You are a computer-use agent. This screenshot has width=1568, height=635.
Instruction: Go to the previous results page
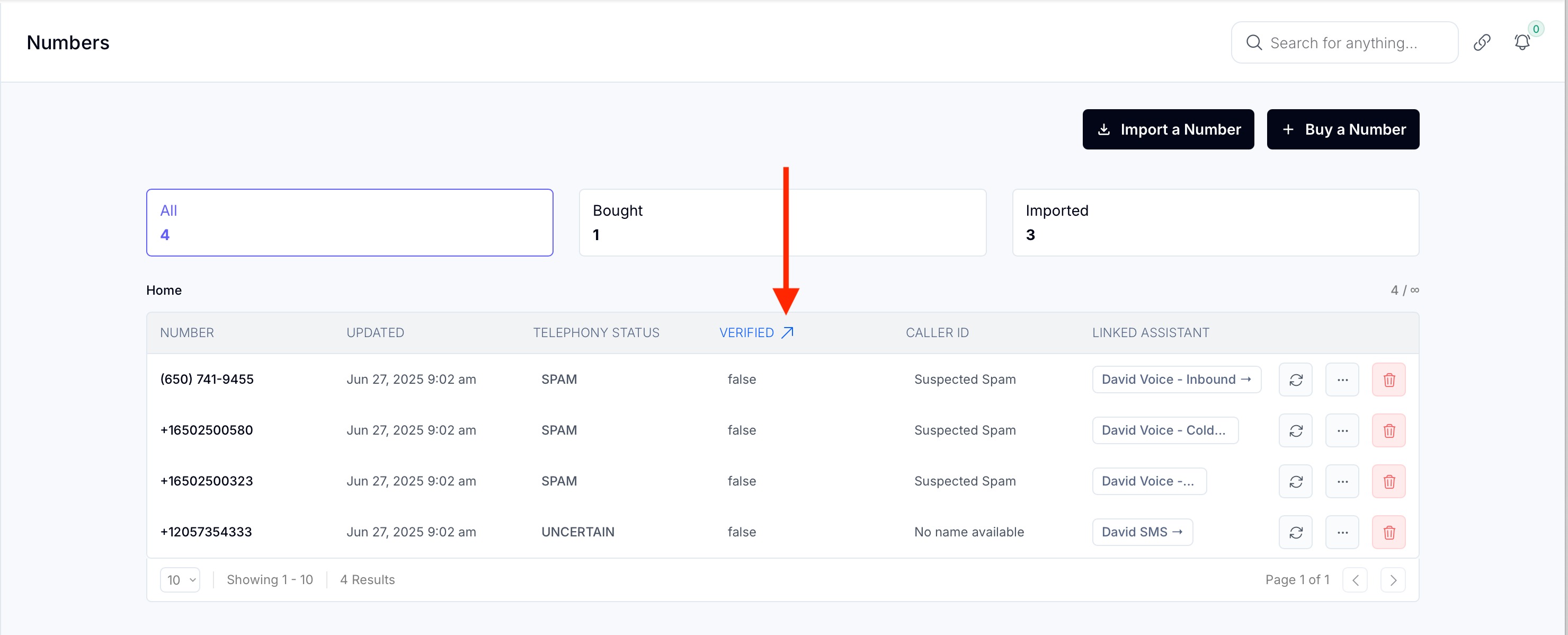click(x=1355, y=579)
